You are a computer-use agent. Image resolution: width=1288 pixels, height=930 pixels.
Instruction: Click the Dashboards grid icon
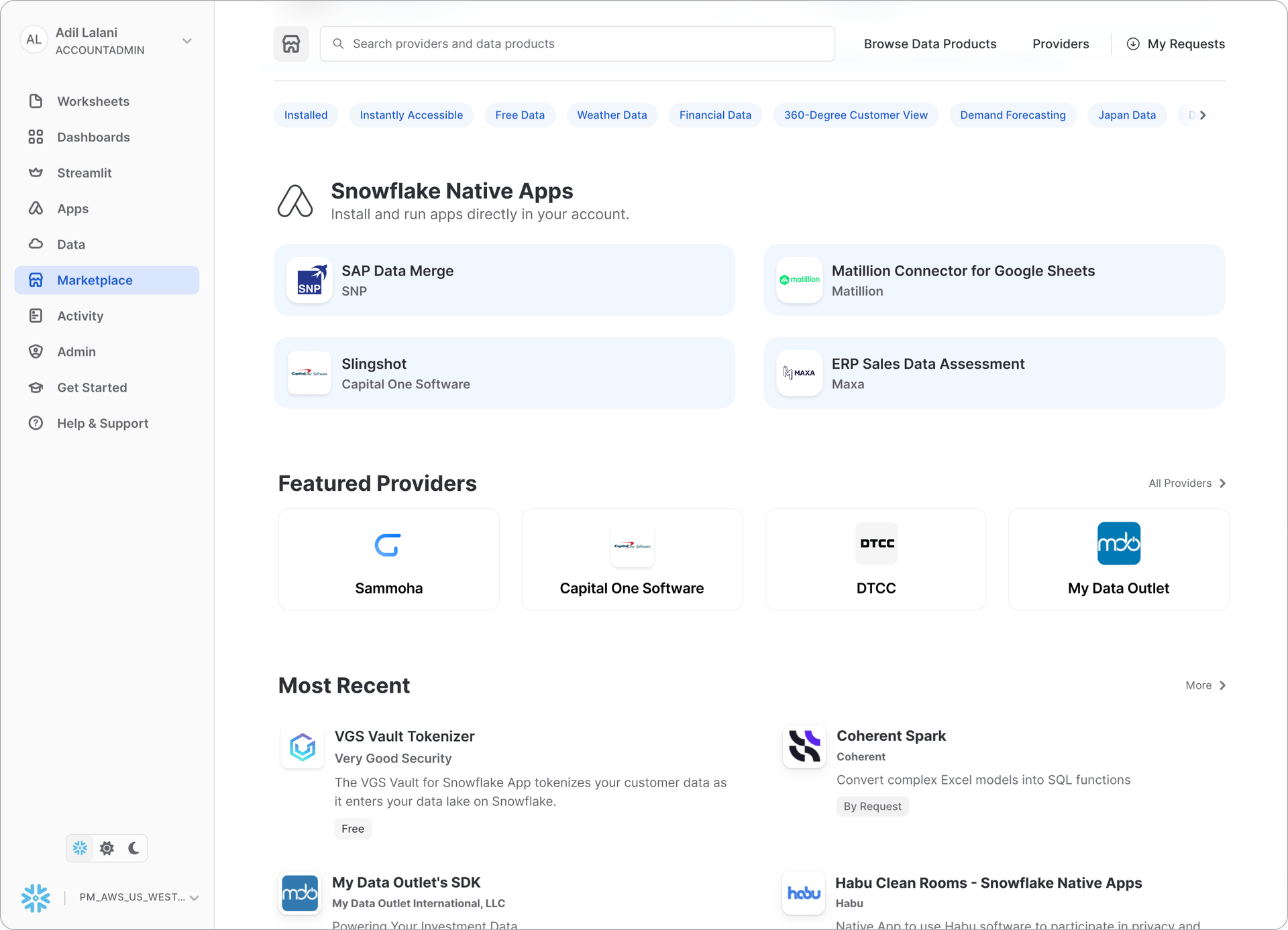(36, 137)
